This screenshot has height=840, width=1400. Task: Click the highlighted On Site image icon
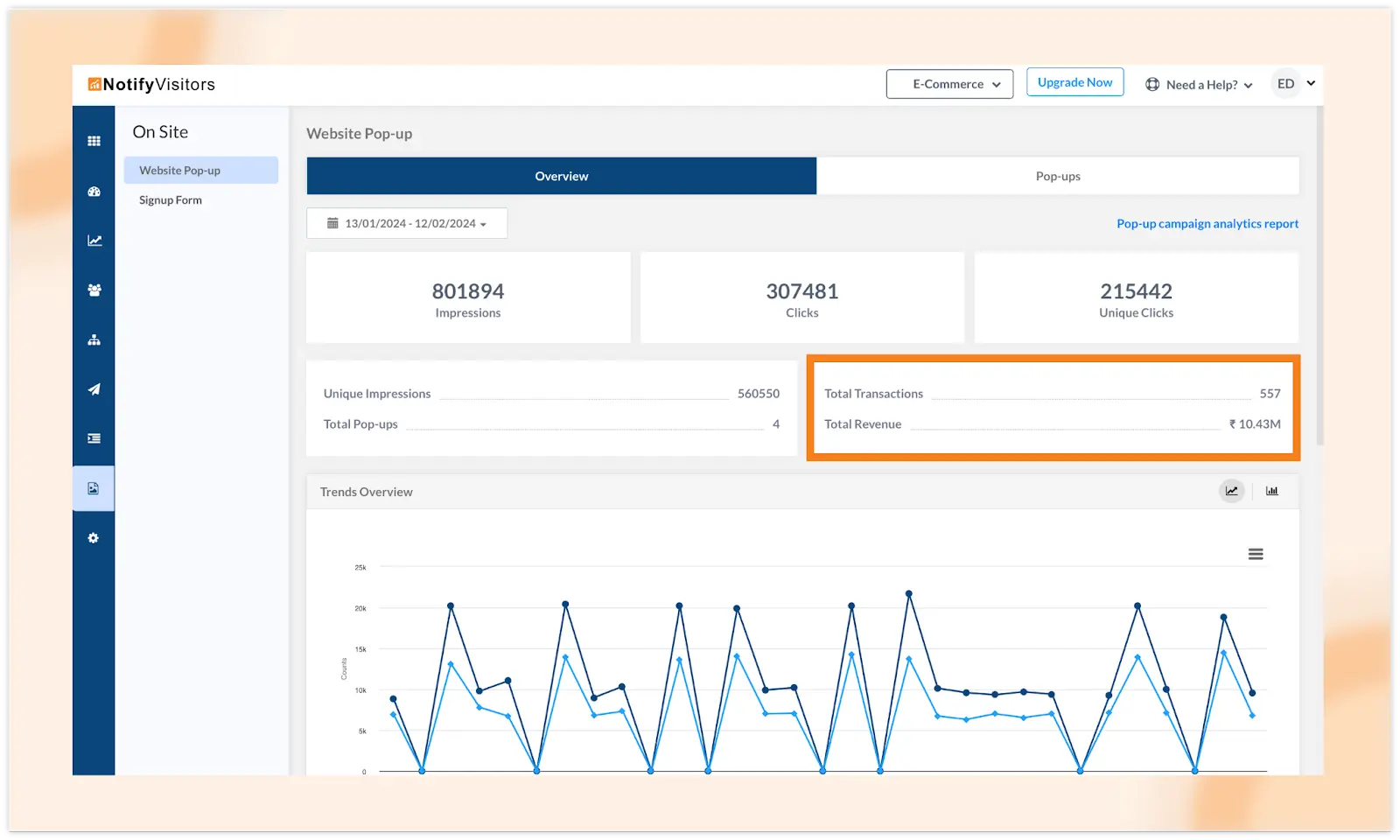94,488
